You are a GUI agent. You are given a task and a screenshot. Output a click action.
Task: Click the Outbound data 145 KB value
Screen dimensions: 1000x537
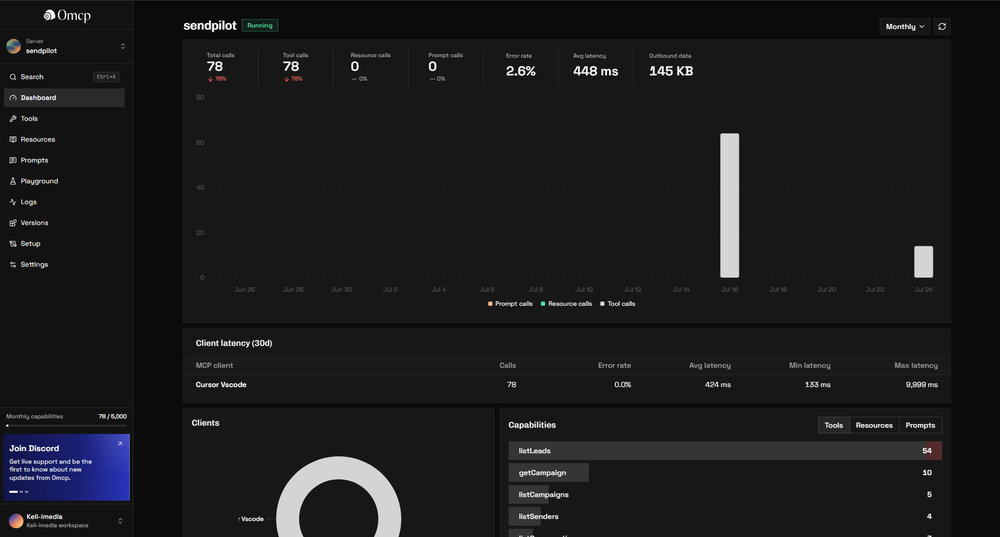tap(671, 71)
